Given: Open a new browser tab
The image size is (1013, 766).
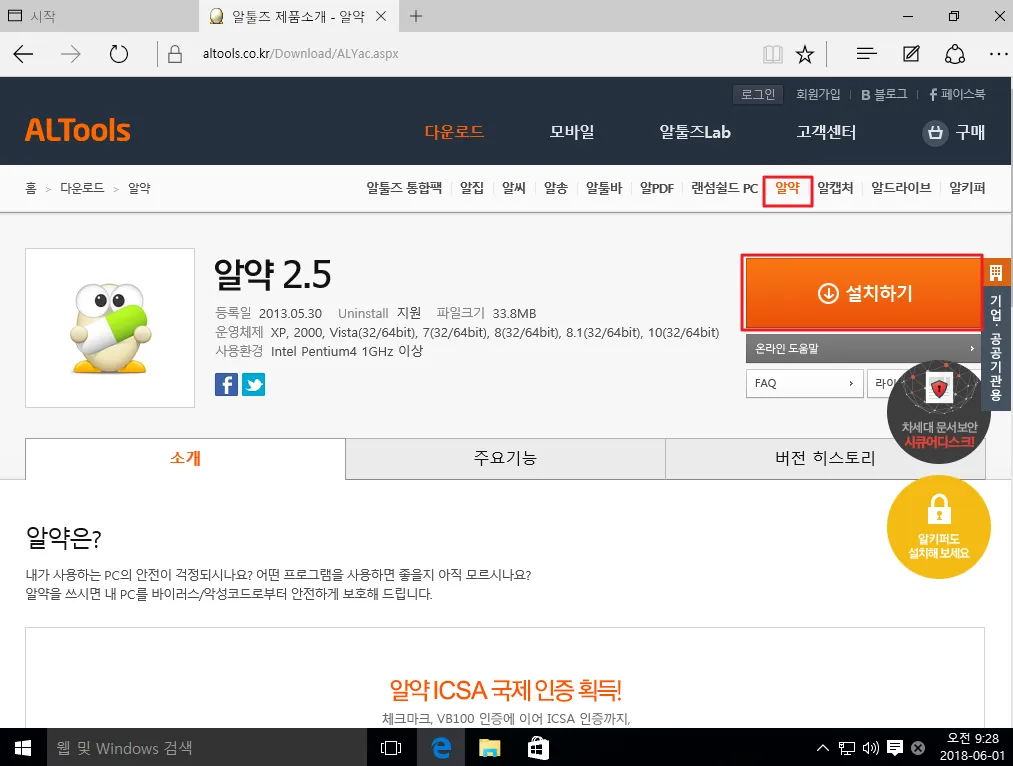Looking at the screenshot, I should (x=416, y=16).
